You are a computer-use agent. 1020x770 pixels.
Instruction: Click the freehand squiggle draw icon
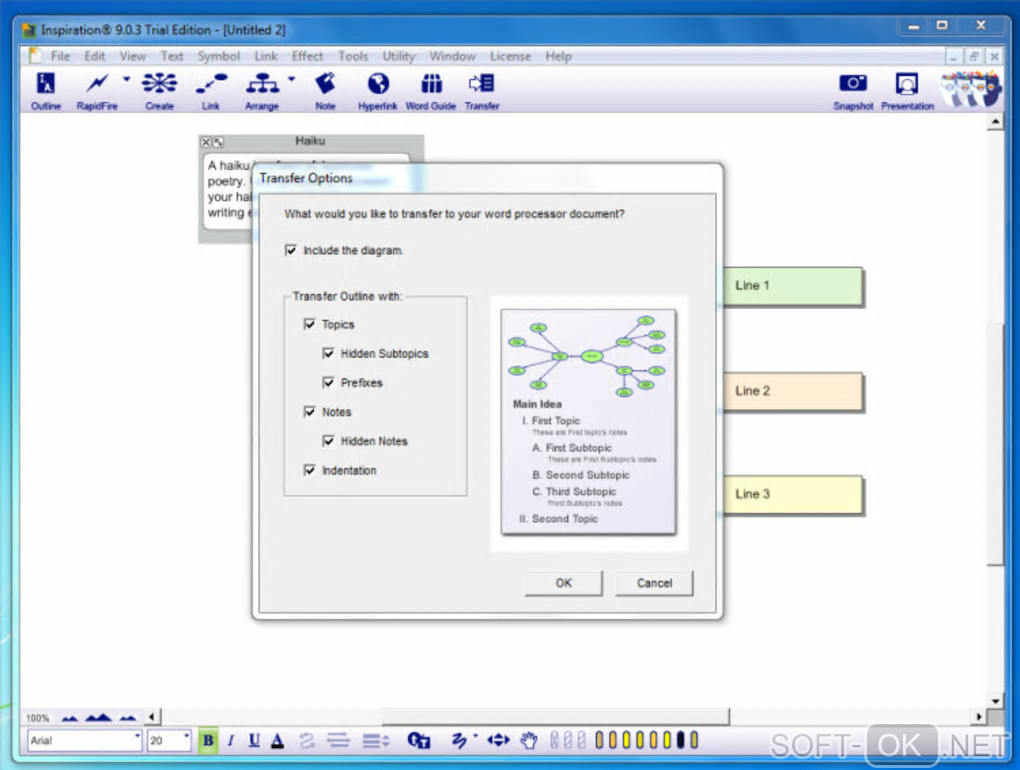click(459, 740)
